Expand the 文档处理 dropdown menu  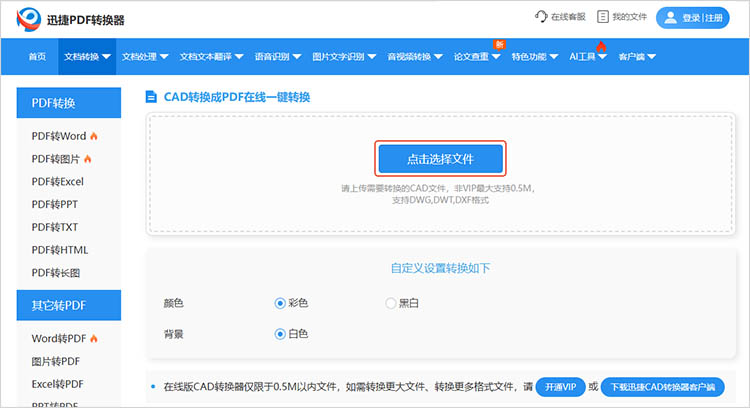(145, 57)
